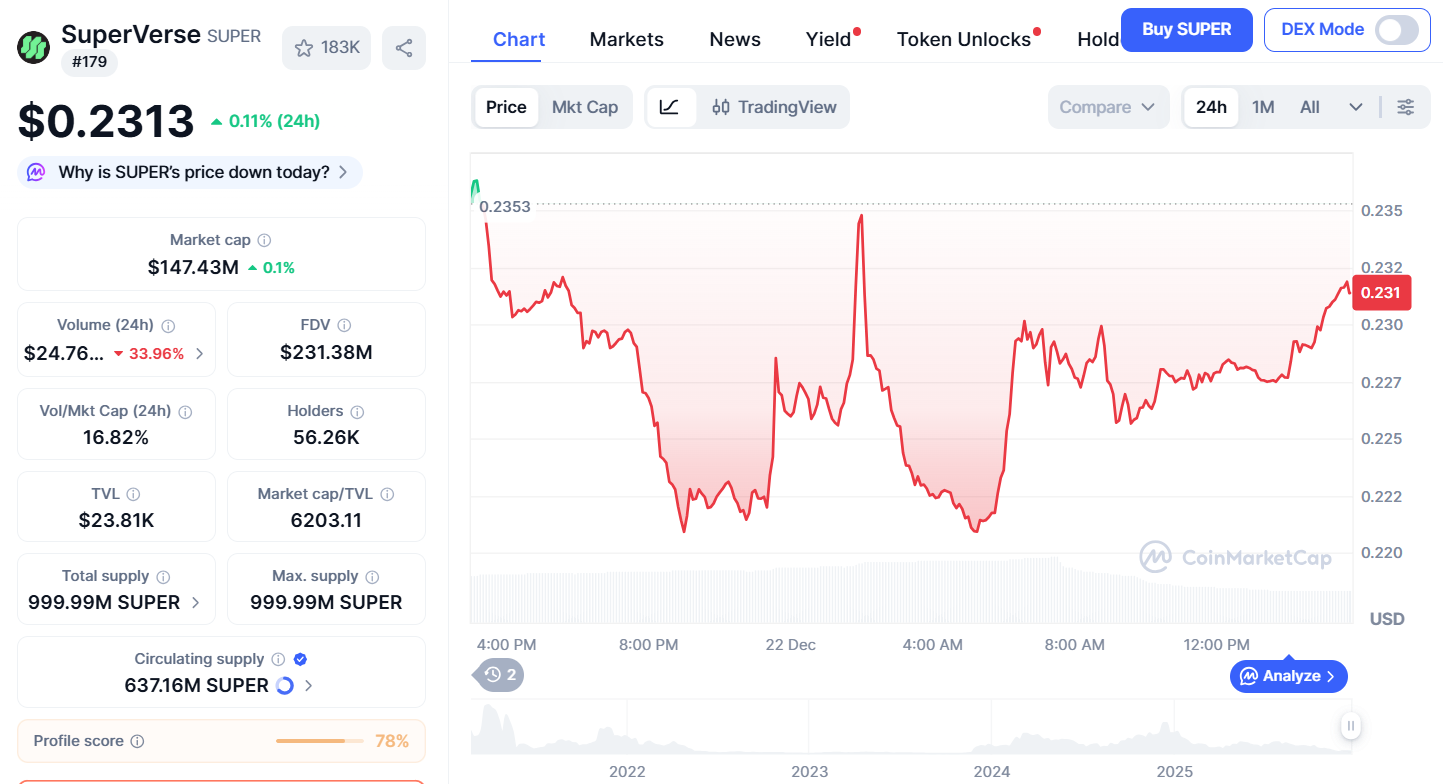Switch the chart to Mkt Cap view
The width and height of the screenshot is (1443, 784).
click(585, 106)
